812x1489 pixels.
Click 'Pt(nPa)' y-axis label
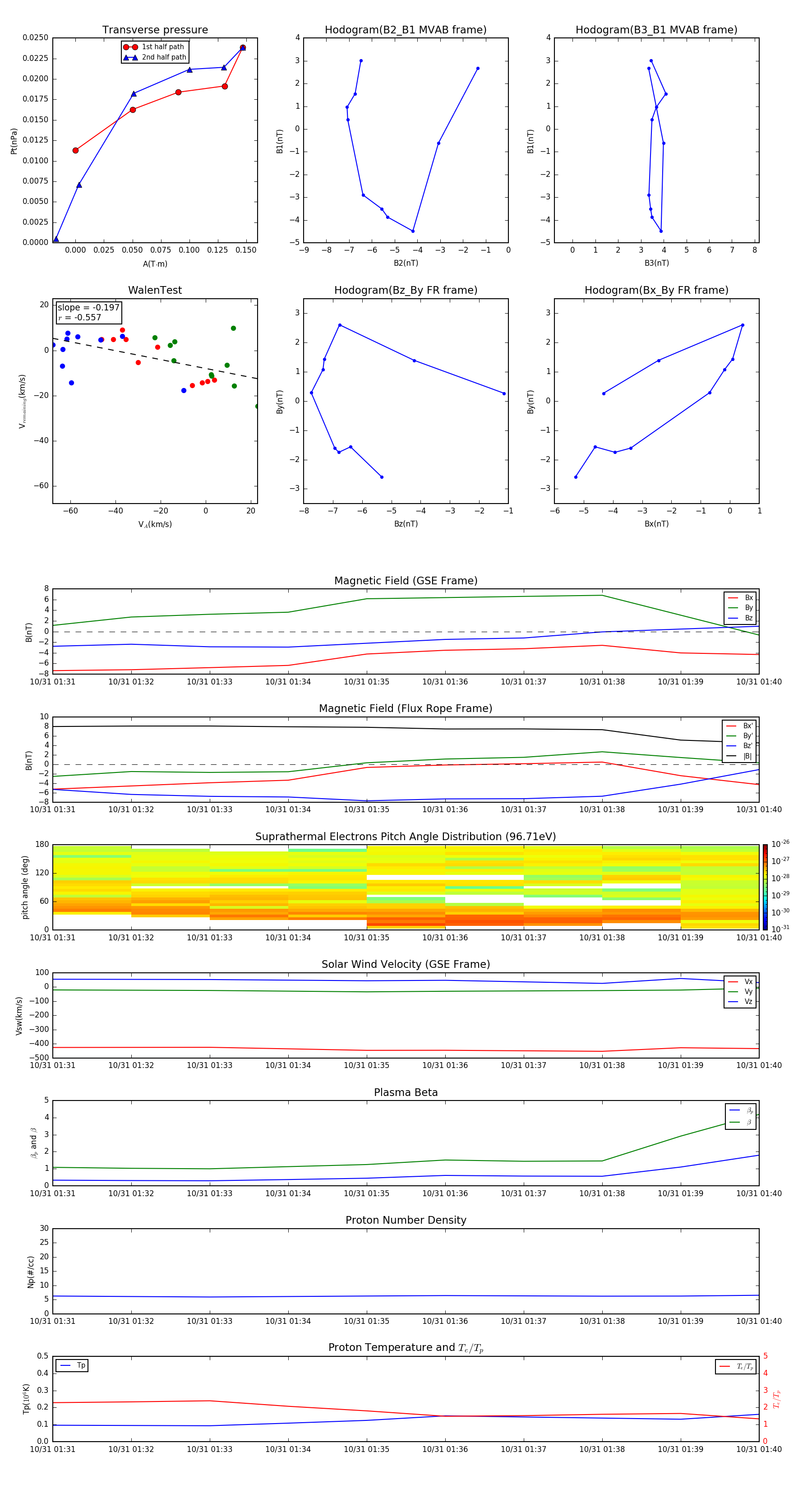14,140
